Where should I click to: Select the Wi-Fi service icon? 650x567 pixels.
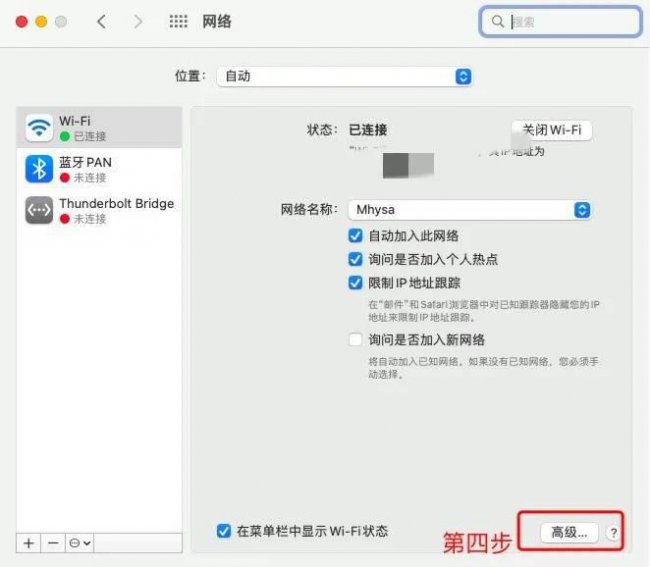[x=39, y=128]
